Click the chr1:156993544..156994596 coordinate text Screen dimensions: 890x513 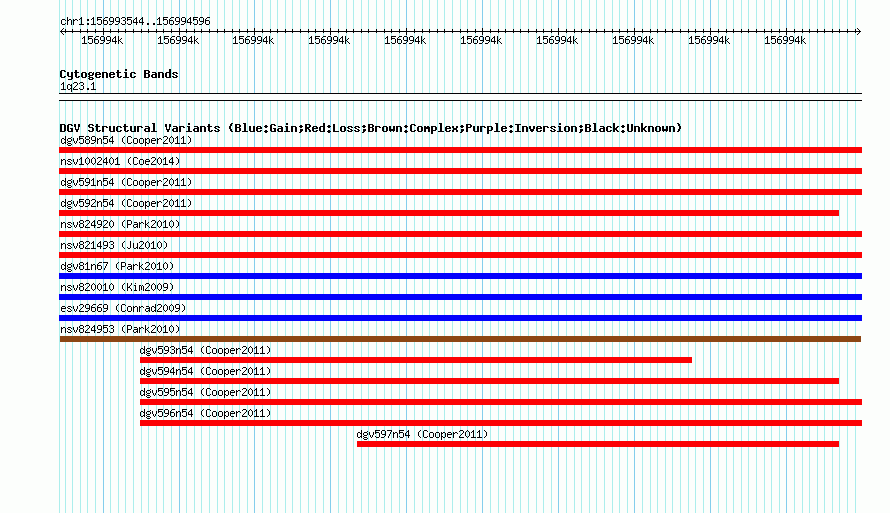[135, 21]
